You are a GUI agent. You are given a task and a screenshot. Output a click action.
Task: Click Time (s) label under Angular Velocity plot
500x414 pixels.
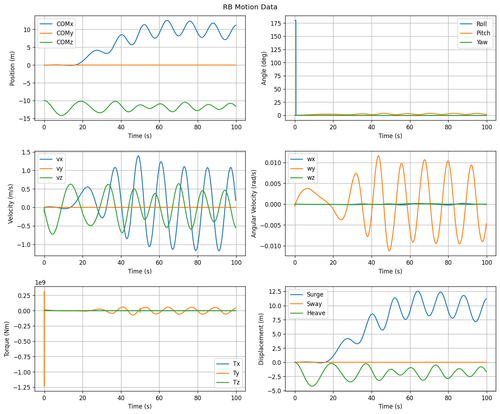[x=391, y=271]
